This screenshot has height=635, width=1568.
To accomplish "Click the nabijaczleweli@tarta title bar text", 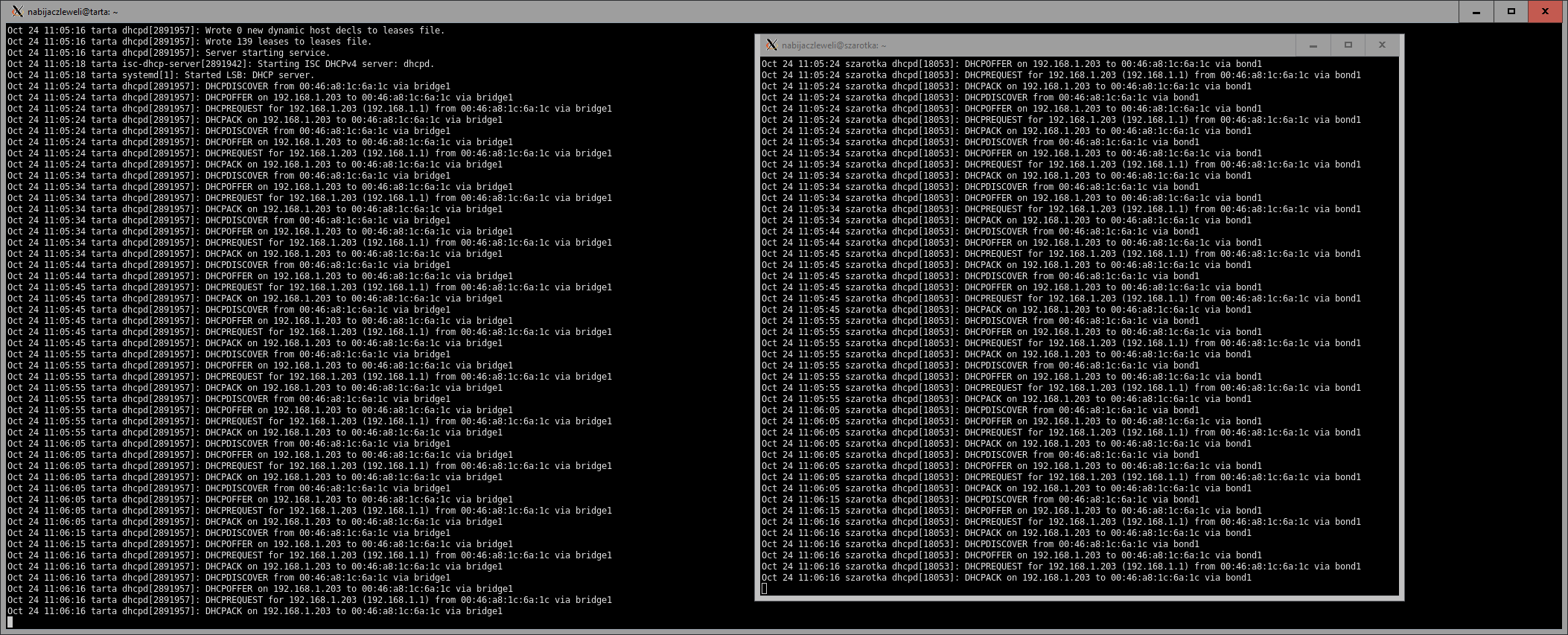I will [73, 12].
